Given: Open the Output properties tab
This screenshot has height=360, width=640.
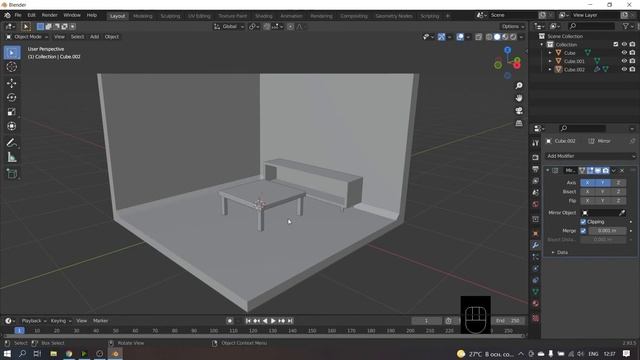Looking at the screenshot, I should pos(536,169).
